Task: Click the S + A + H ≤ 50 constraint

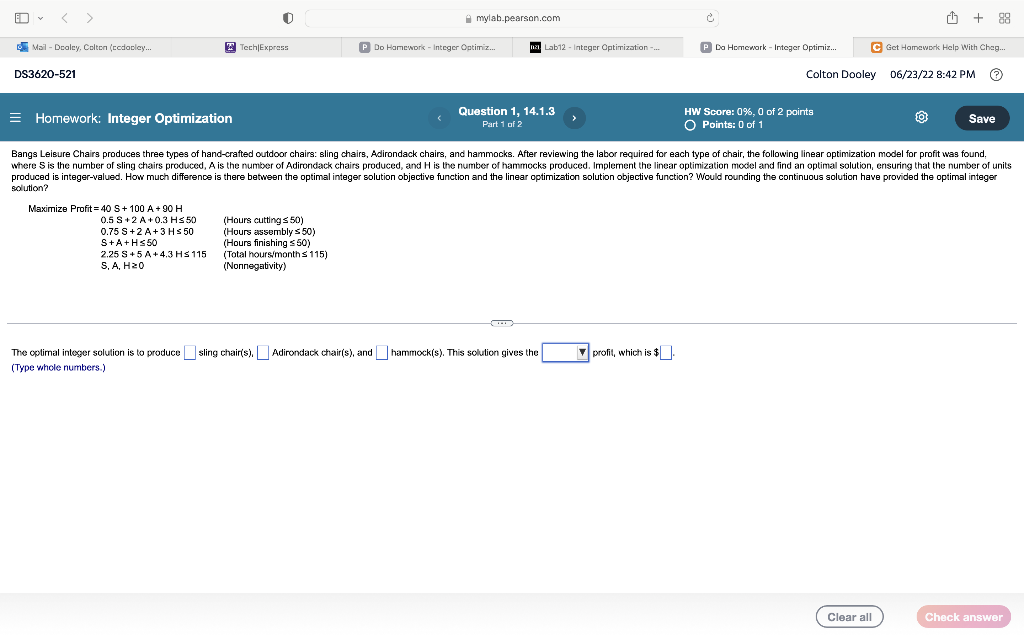Action: pos(129,243)
